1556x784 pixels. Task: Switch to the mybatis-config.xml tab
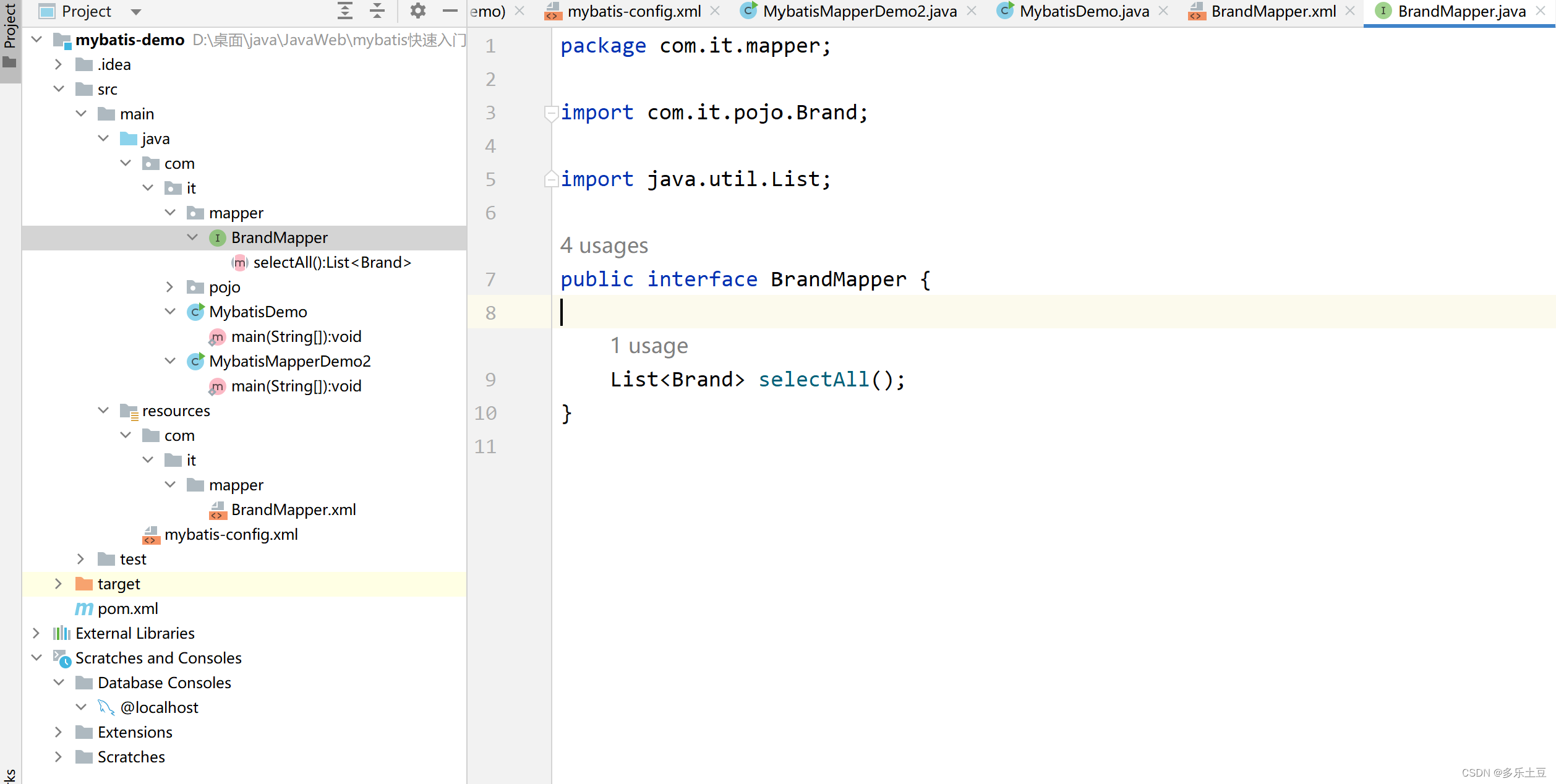point(633,11)
